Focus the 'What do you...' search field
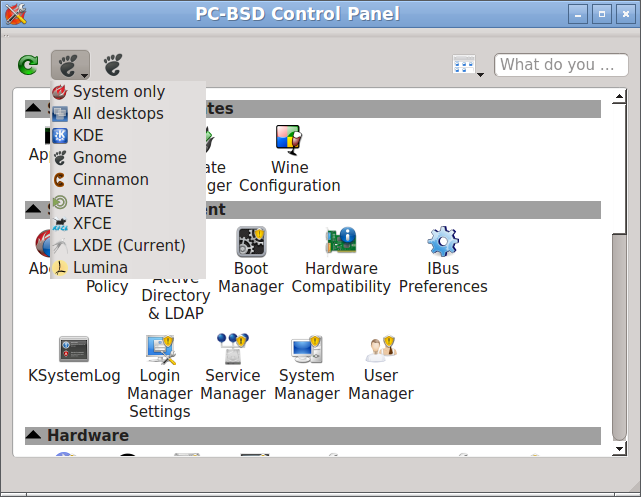Viewport: 641px width, 497px height. pos(561,65)
